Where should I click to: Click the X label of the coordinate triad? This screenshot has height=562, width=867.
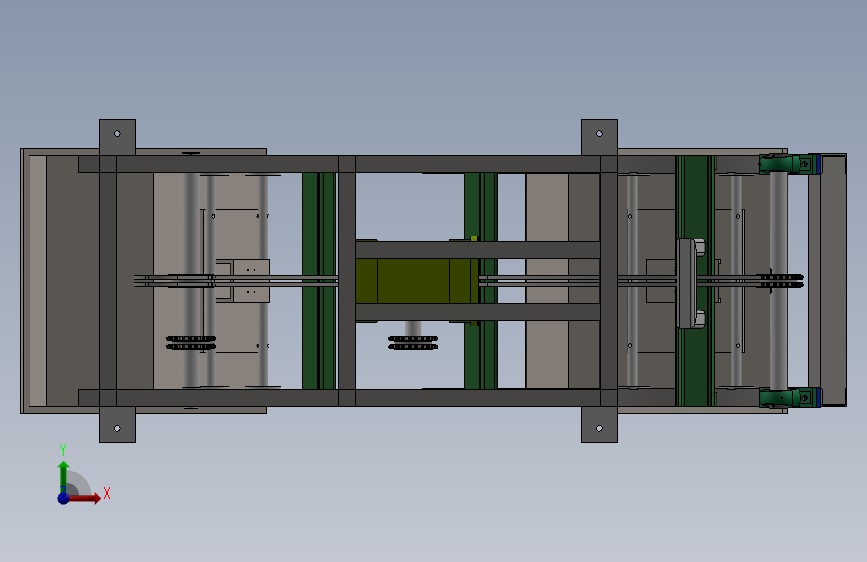107,493
